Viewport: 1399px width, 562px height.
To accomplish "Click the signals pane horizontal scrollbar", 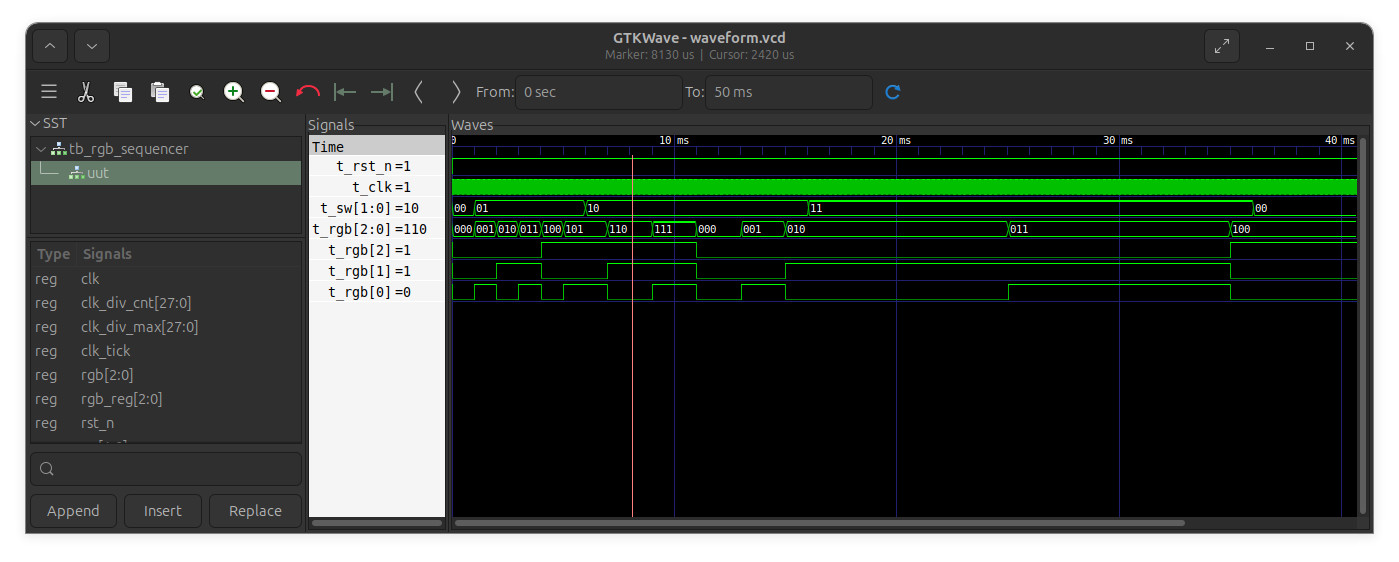I will click(x=377, y=522).
